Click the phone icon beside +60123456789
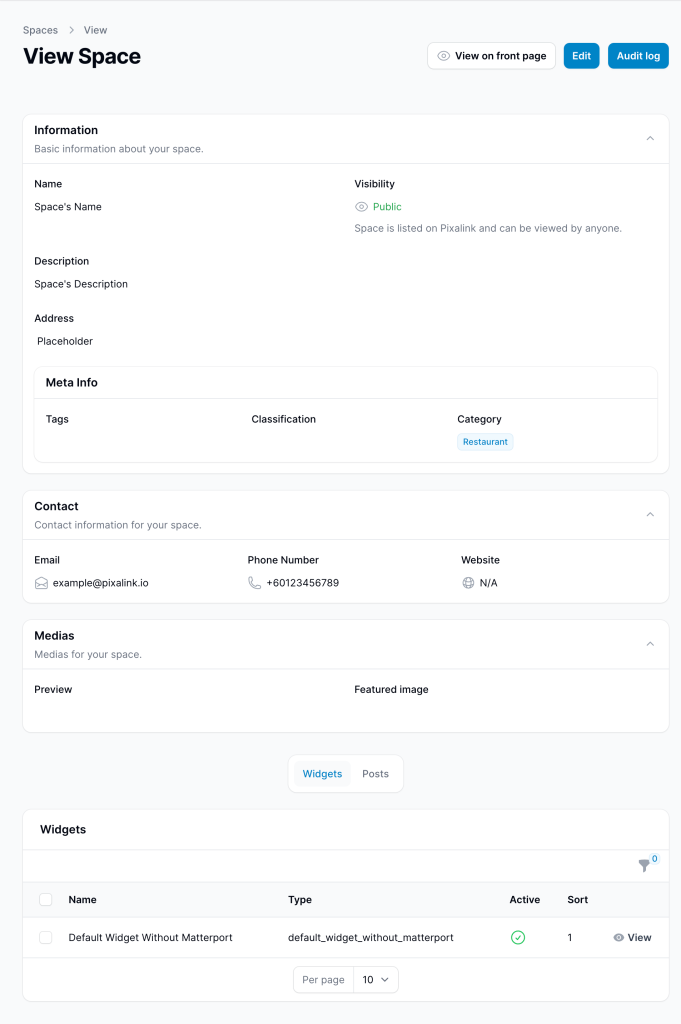 255,583
